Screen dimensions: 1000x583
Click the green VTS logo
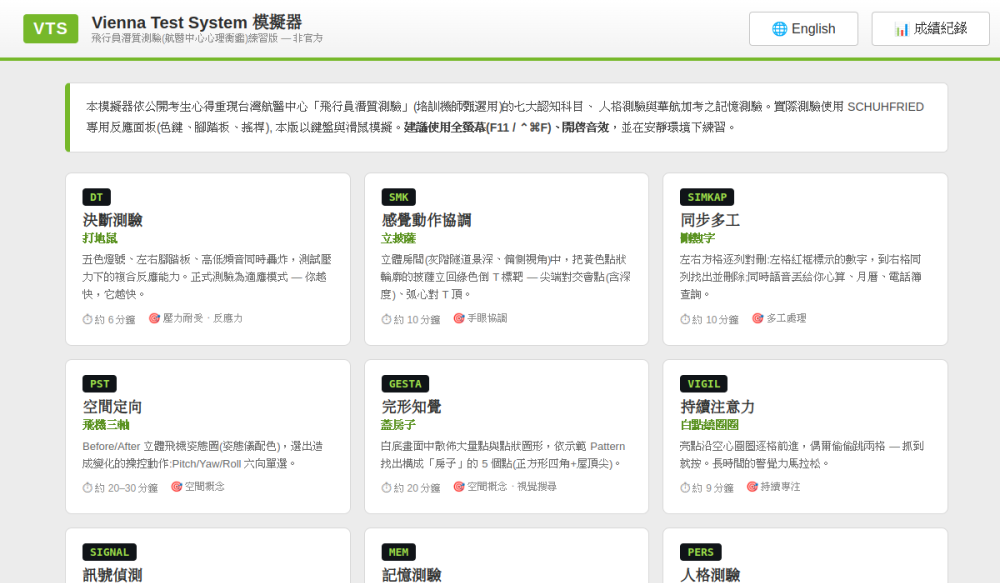tap(50, 29)
